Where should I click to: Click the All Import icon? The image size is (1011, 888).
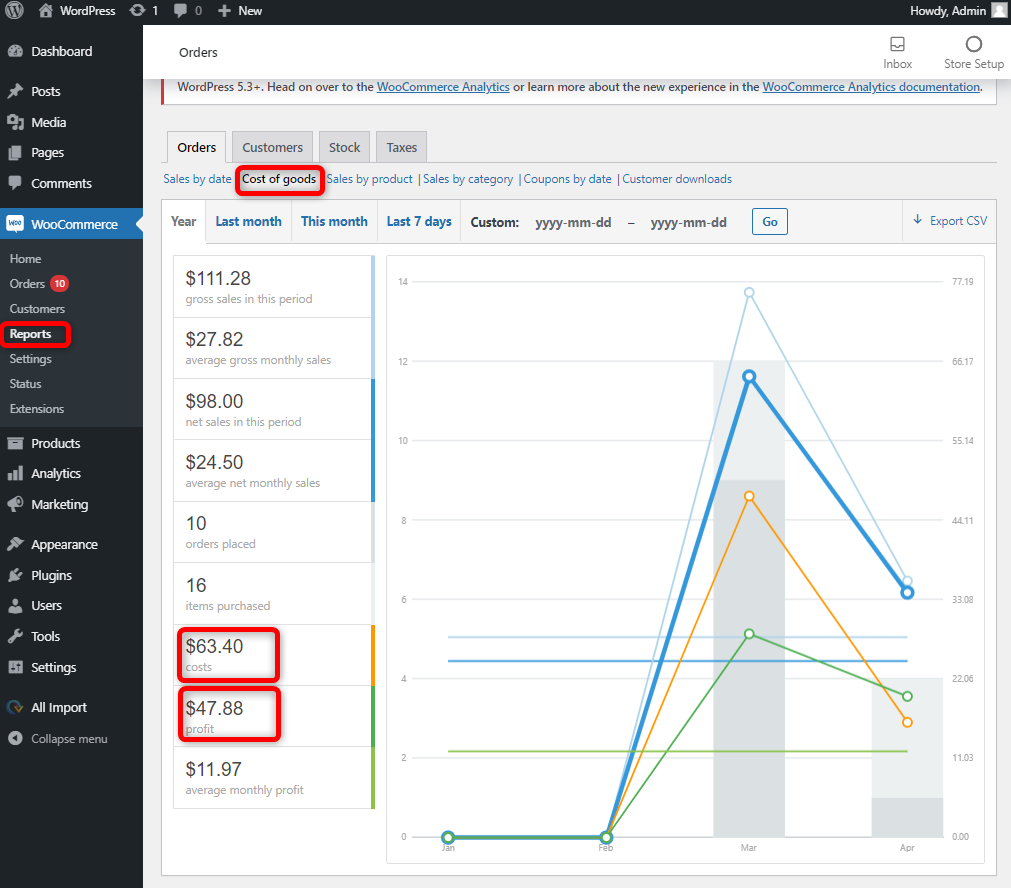pyautogui.click(x=15, y=707)
